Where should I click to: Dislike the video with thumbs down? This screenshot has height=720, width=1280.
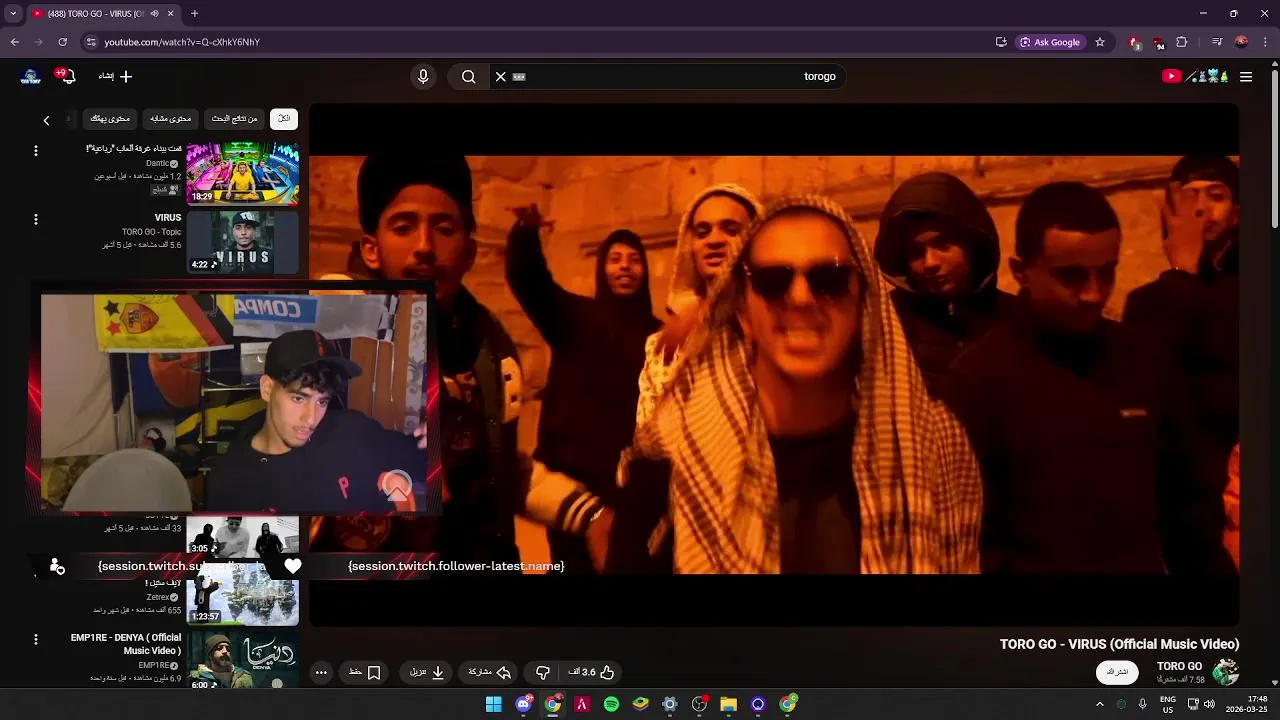point(543,673)
